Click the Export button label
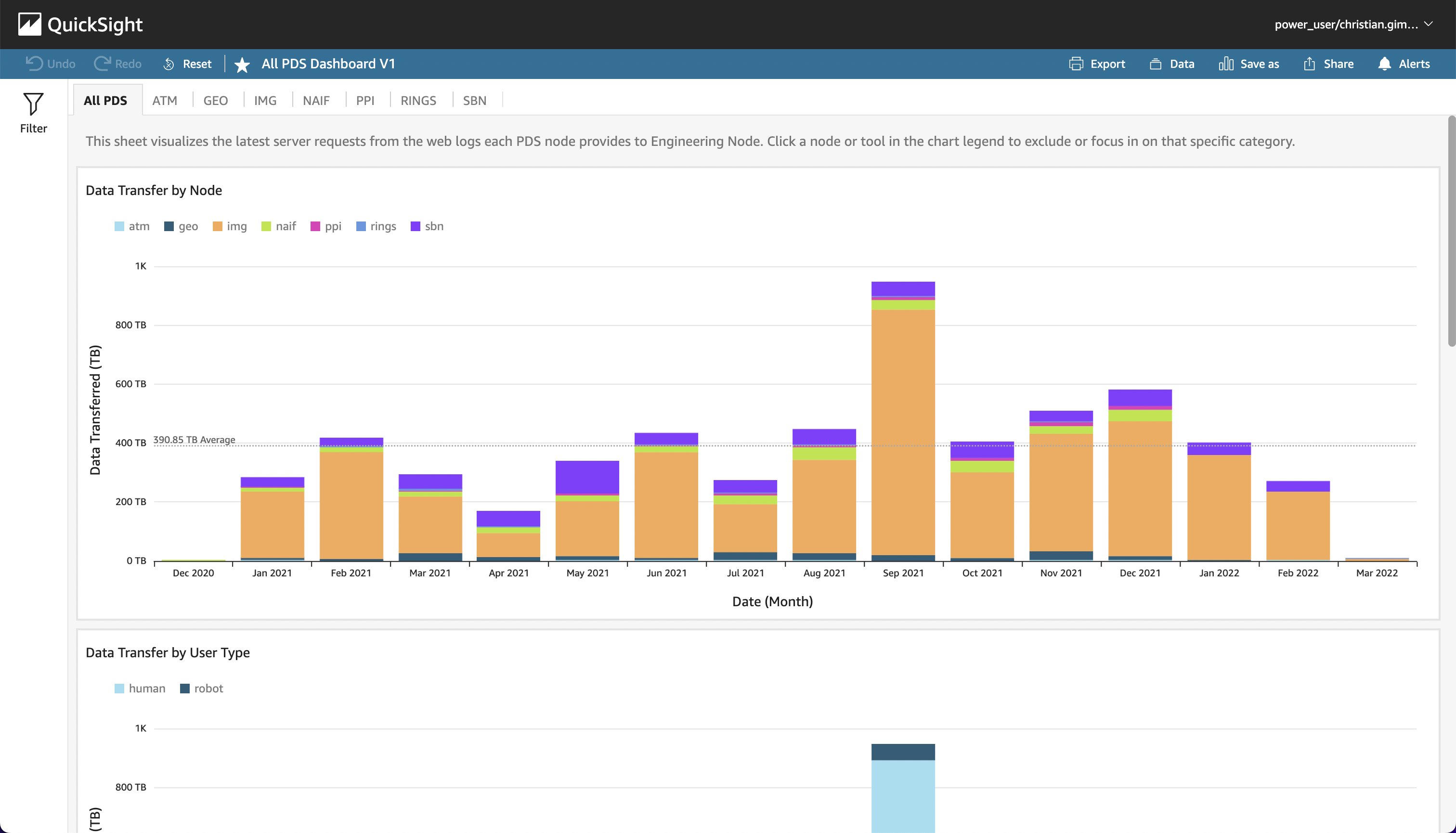 click(x=1107, y=64)
